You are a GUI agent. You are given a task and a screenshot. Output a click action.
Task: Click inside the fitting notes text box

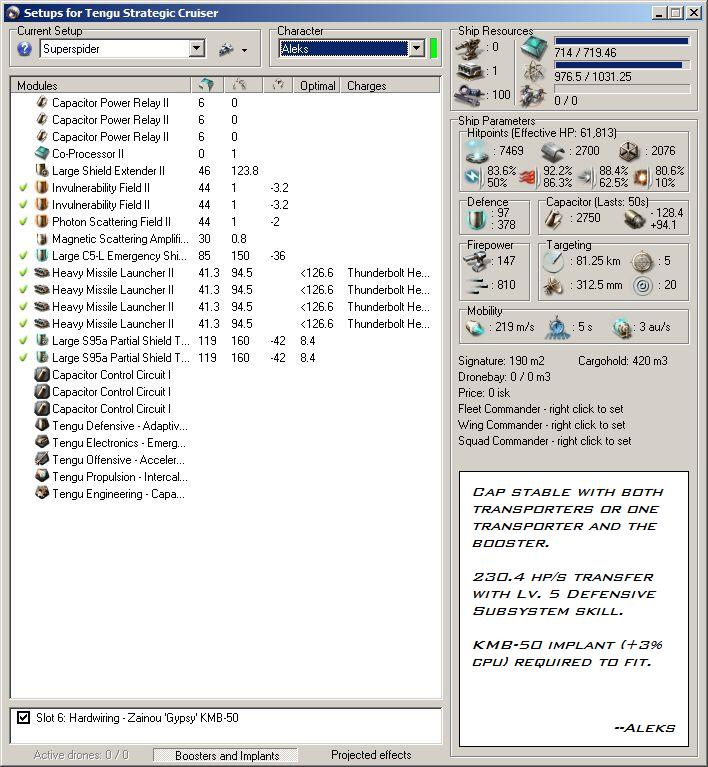pyautogui.click(x=573, y=609)
